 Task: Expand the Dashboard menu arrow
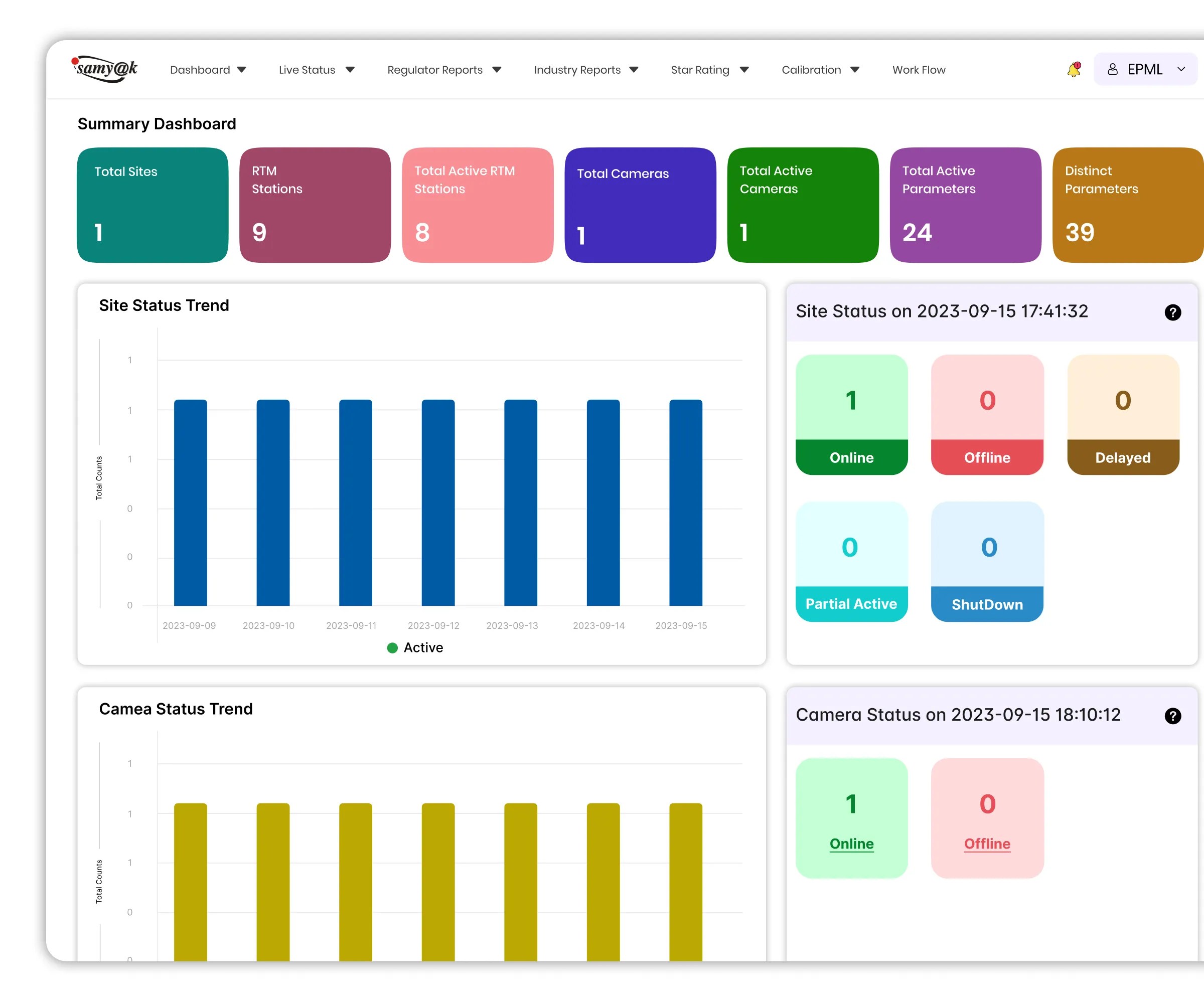tap(241, 70)
